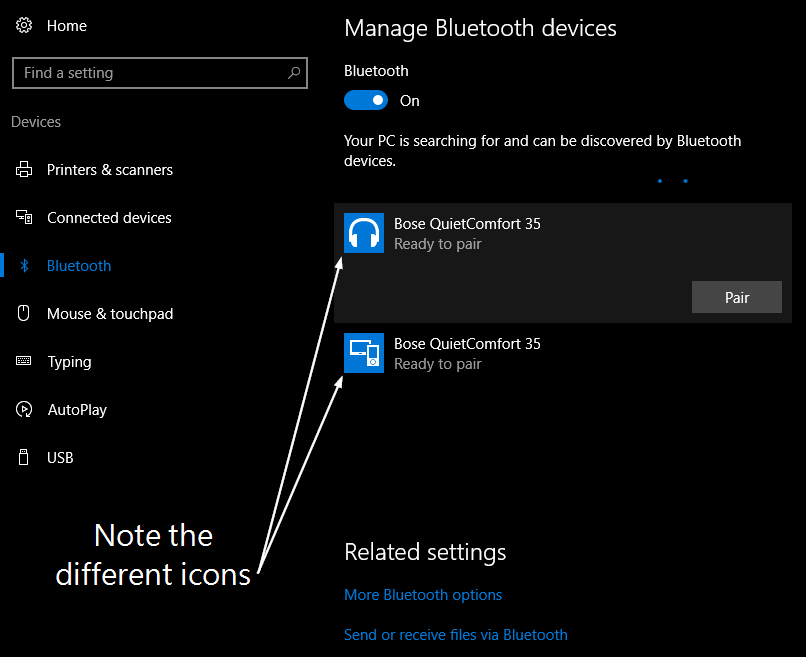Select the Printers & scanners icon
806x657 pixels.
click(x=24, y=169)
